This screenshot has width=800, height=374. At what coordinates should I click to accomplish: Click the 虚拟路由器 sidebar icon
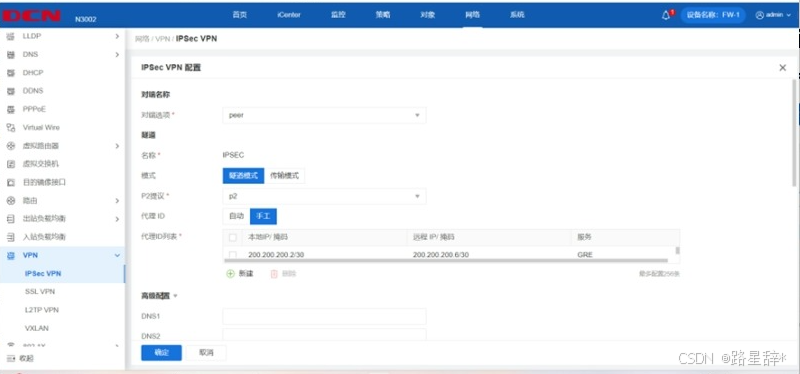click(x=10, y=146)
